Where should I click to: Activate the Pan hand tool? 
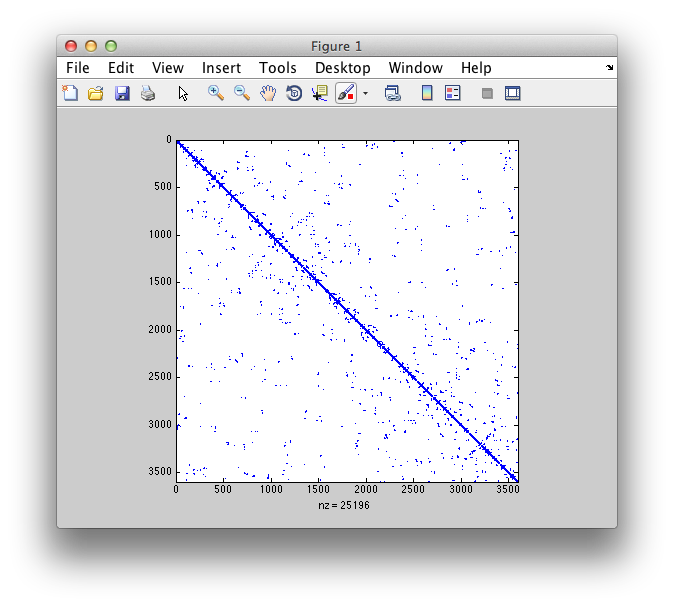click(x=268, y=93)
